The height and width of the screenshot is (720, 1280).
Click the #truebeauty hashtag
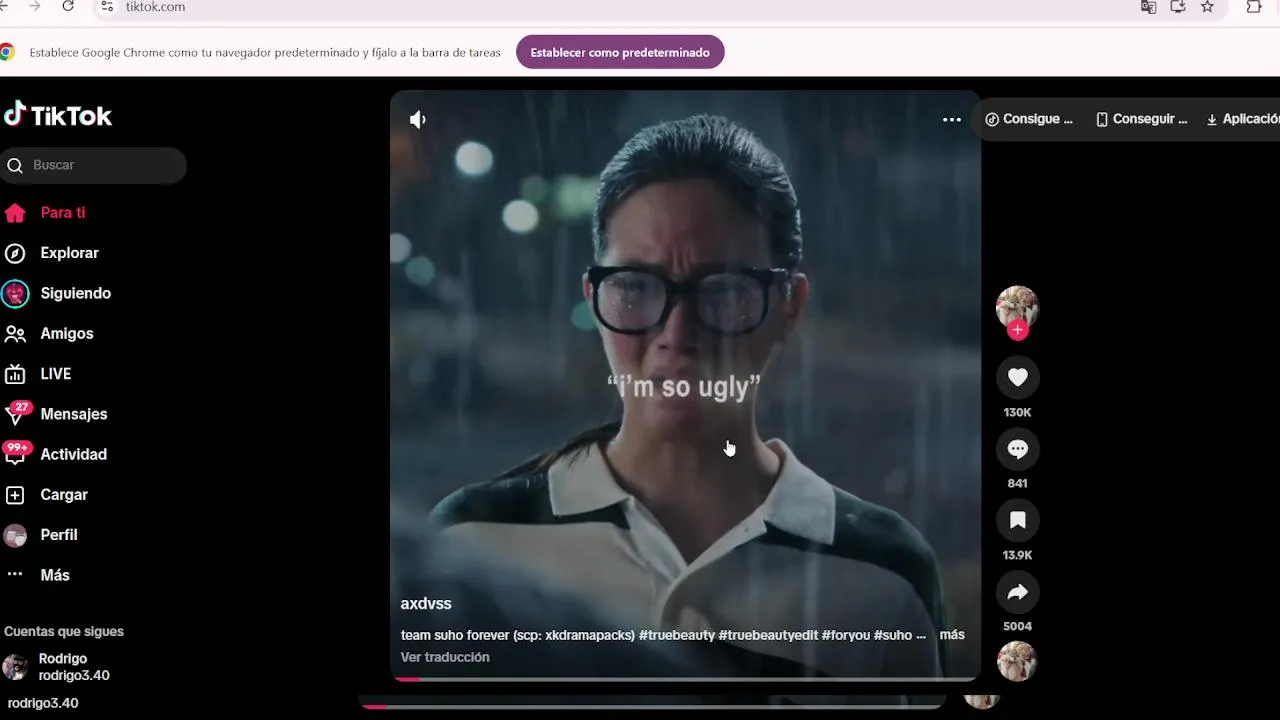tap(677, 635)
